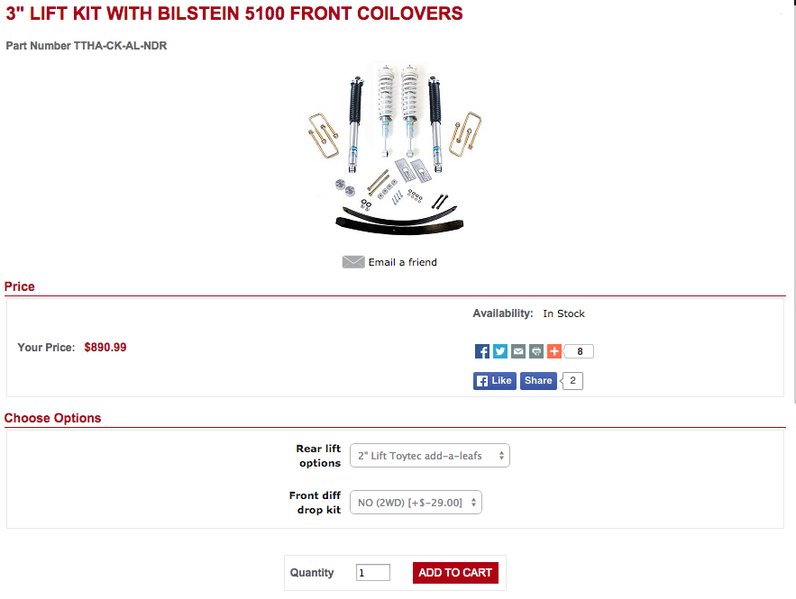The height and width of the screenshot is (599, 796).
Task: Click the gray email share icon
Action: point(518,351)
